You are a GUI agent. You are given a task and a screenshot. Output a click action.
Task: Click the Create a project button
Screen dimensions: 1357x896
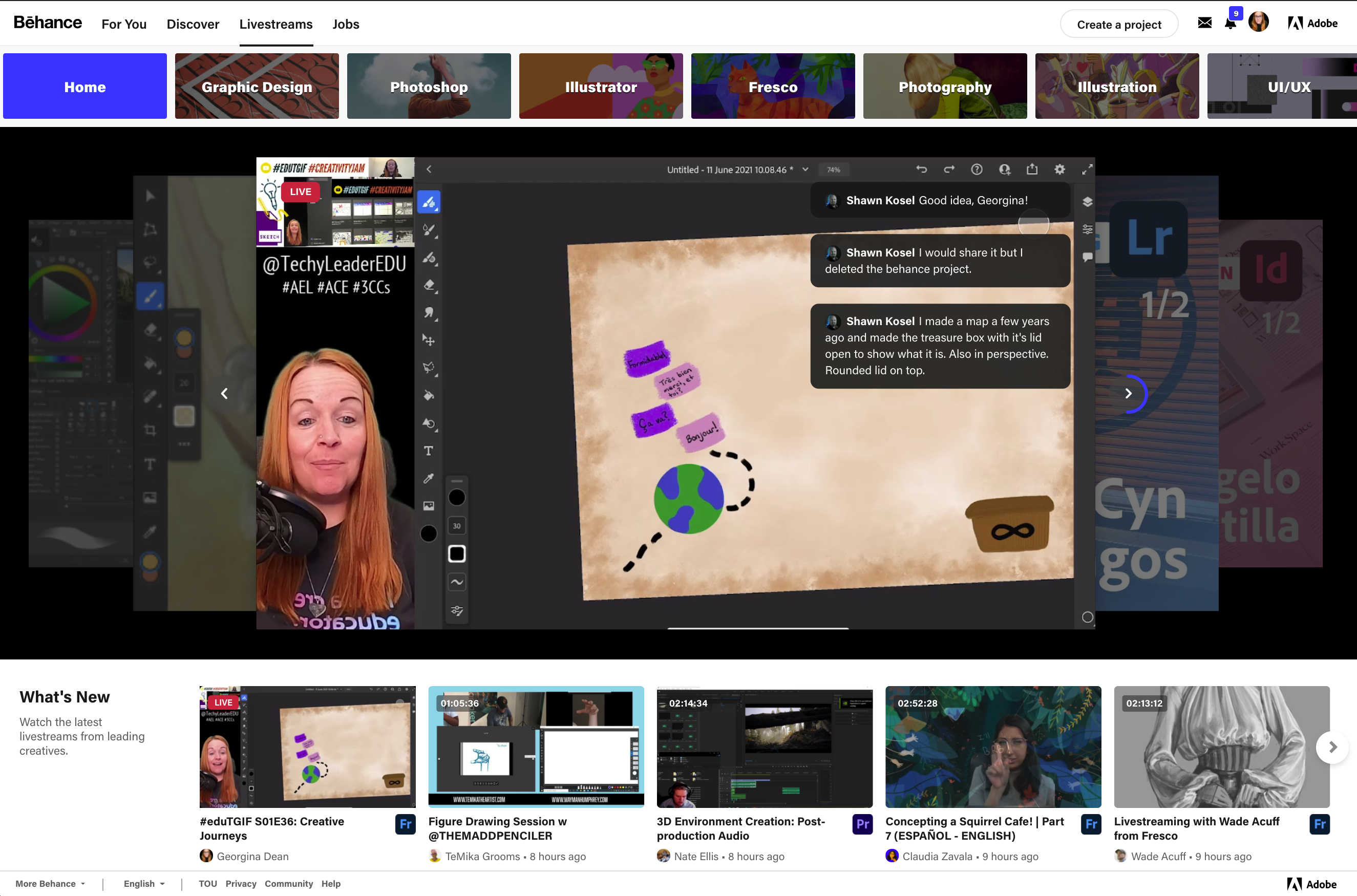(1118, 24)
